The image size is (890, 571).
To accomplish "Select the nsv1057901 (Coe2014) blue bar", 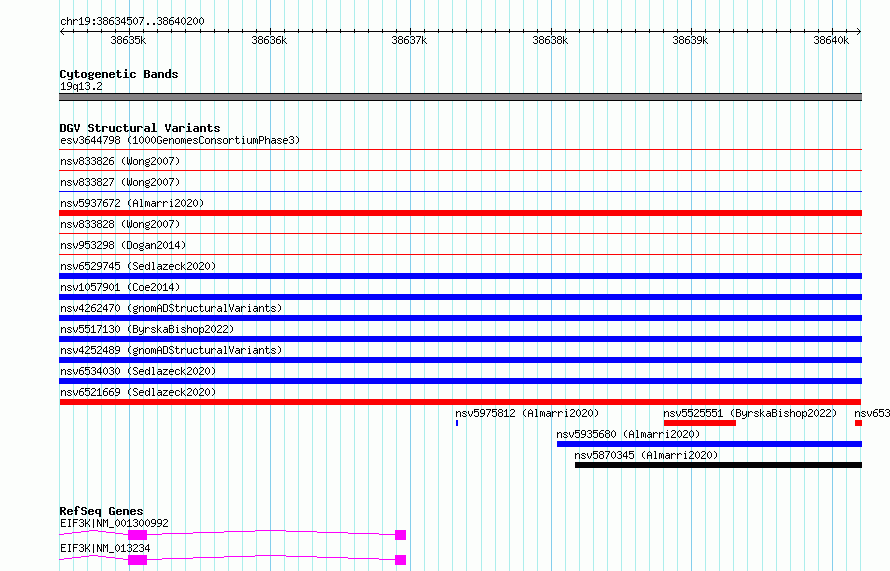I will 460,297.
